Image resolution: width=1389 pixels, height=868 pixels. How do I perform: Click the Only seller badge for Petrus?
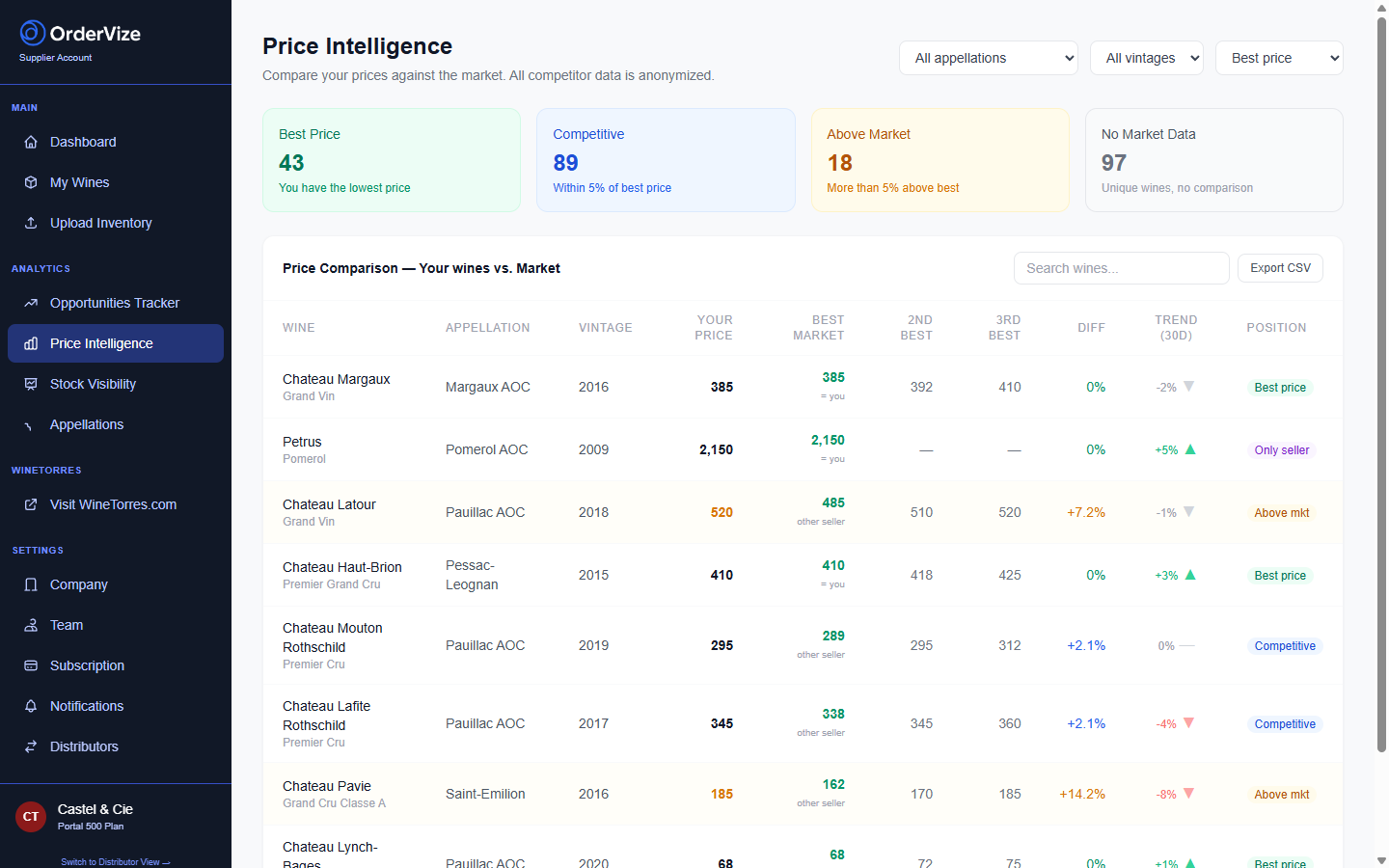[1282, 450]
